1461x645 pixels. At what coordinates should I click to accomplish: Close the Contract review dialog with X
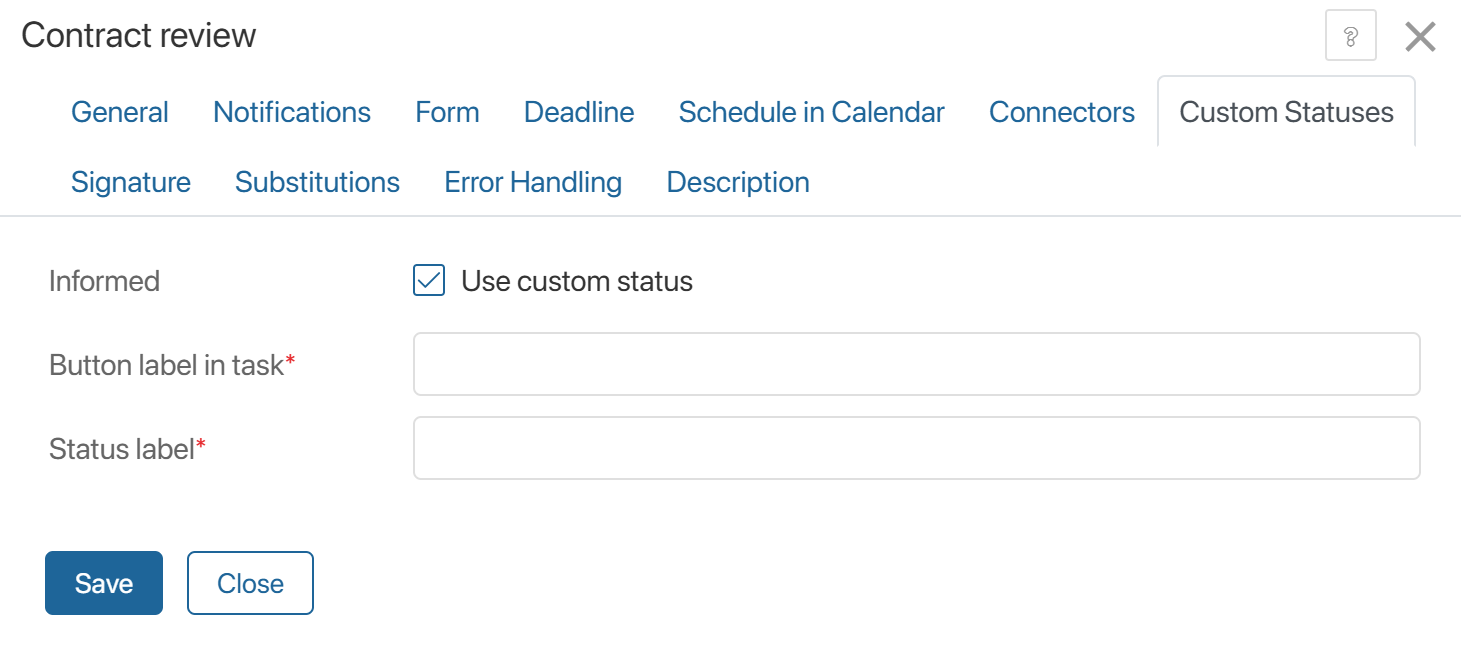coord(1420,37)
